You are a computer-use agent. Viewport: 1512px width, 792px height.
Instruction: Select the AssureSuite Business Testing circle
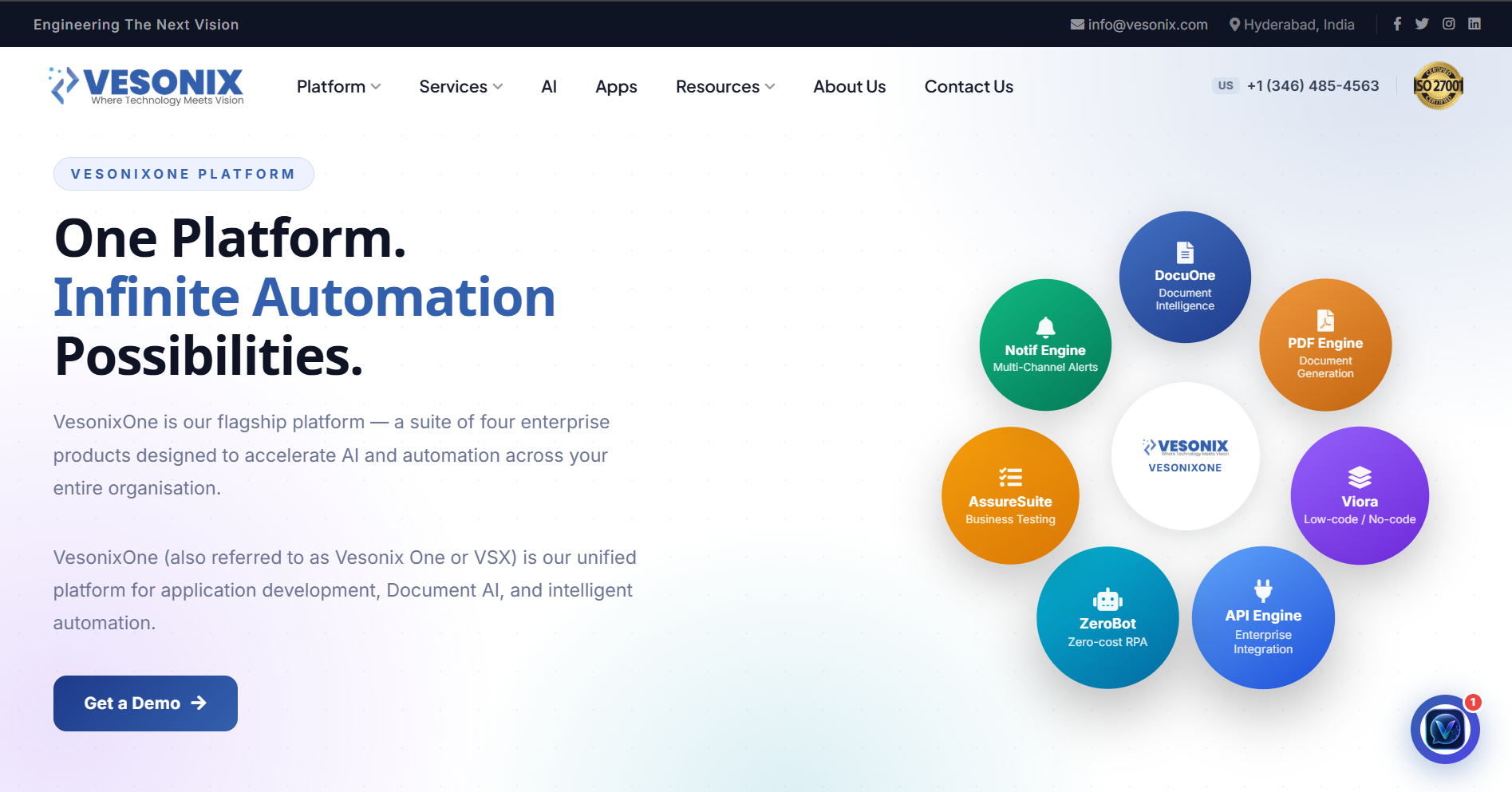coord(1010,495)
